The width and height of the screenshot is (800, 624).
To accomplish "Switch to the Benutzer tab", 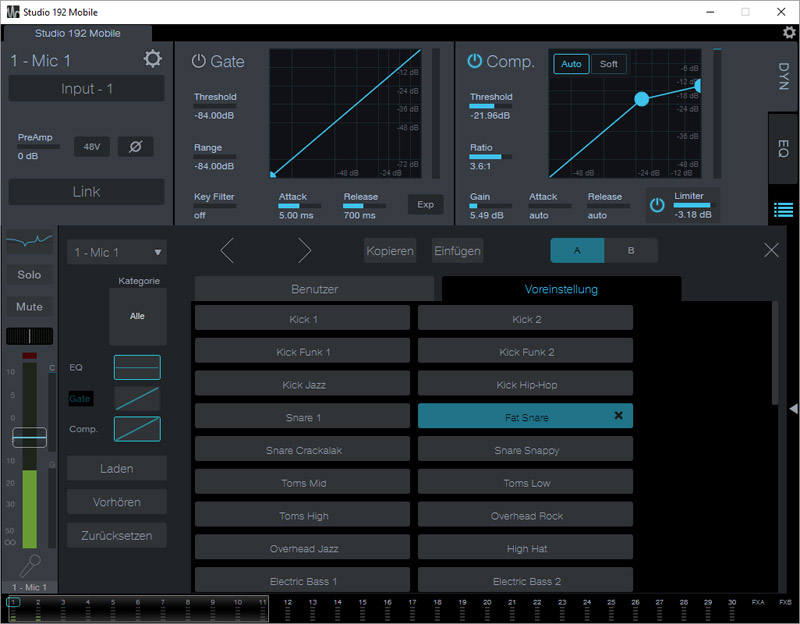I will tap(314, 289).
